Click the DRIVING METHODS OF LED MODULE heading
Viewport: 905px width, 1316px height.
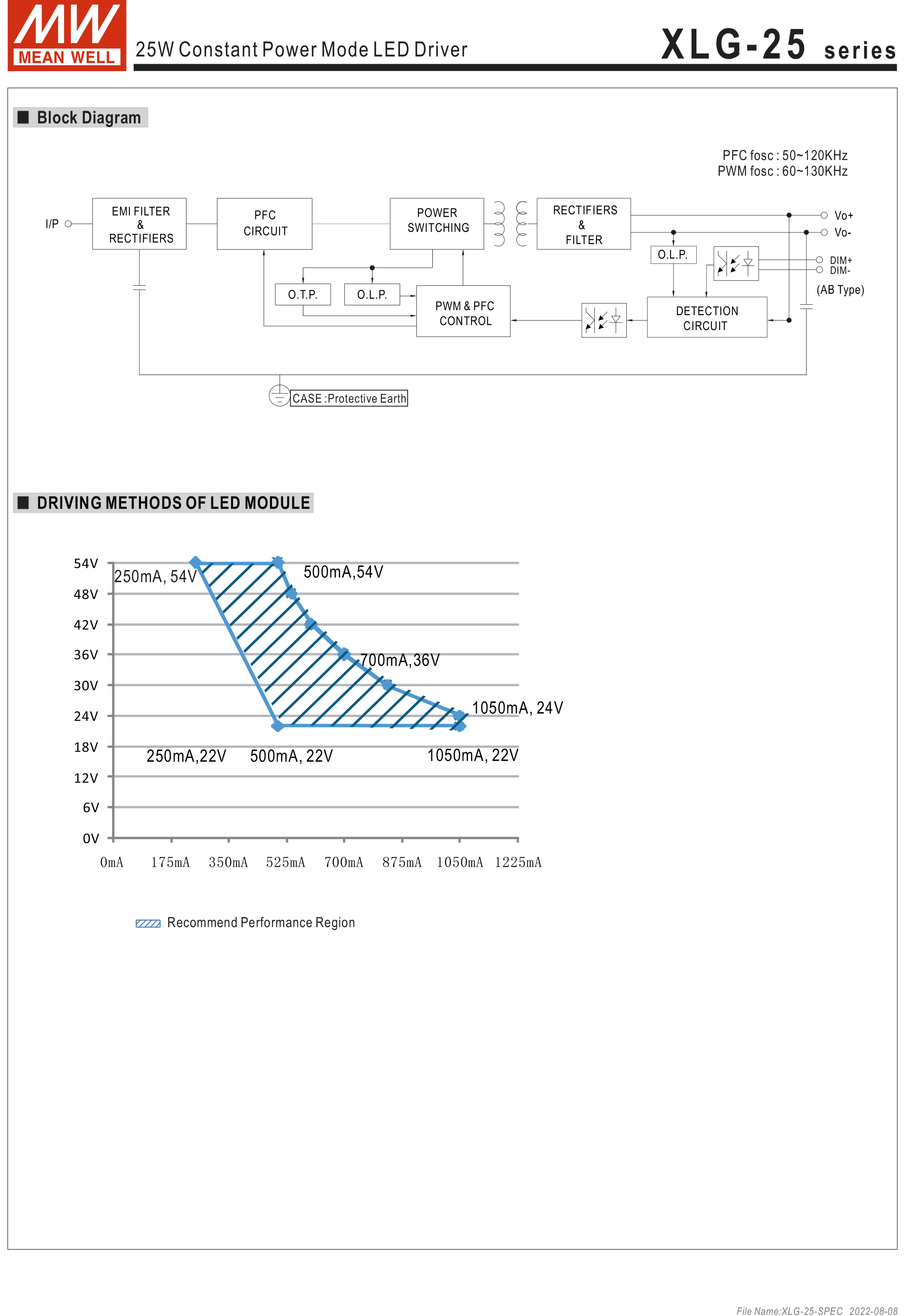(x=163, y=503)
